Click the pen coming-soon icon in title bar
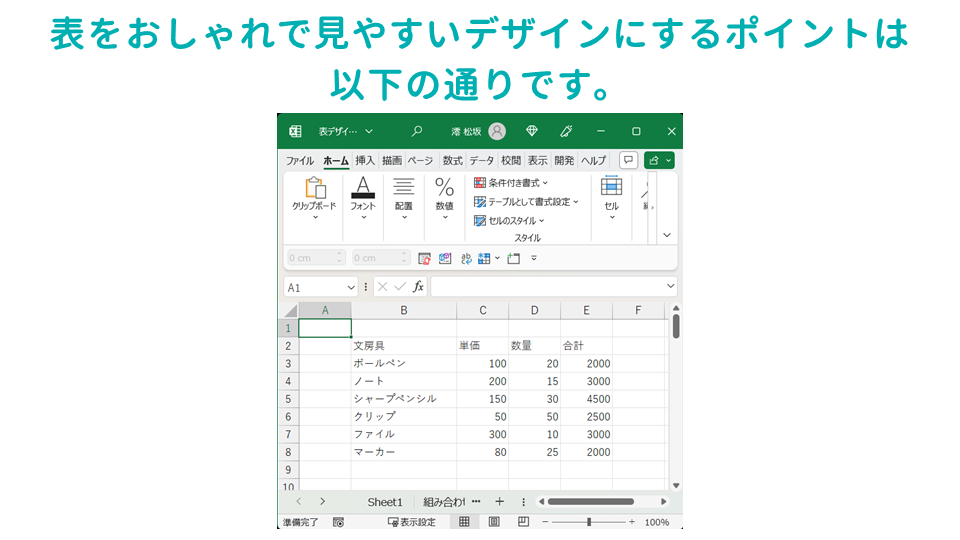The width and height of the screenshot is (960, 540). tap(566, 131)
